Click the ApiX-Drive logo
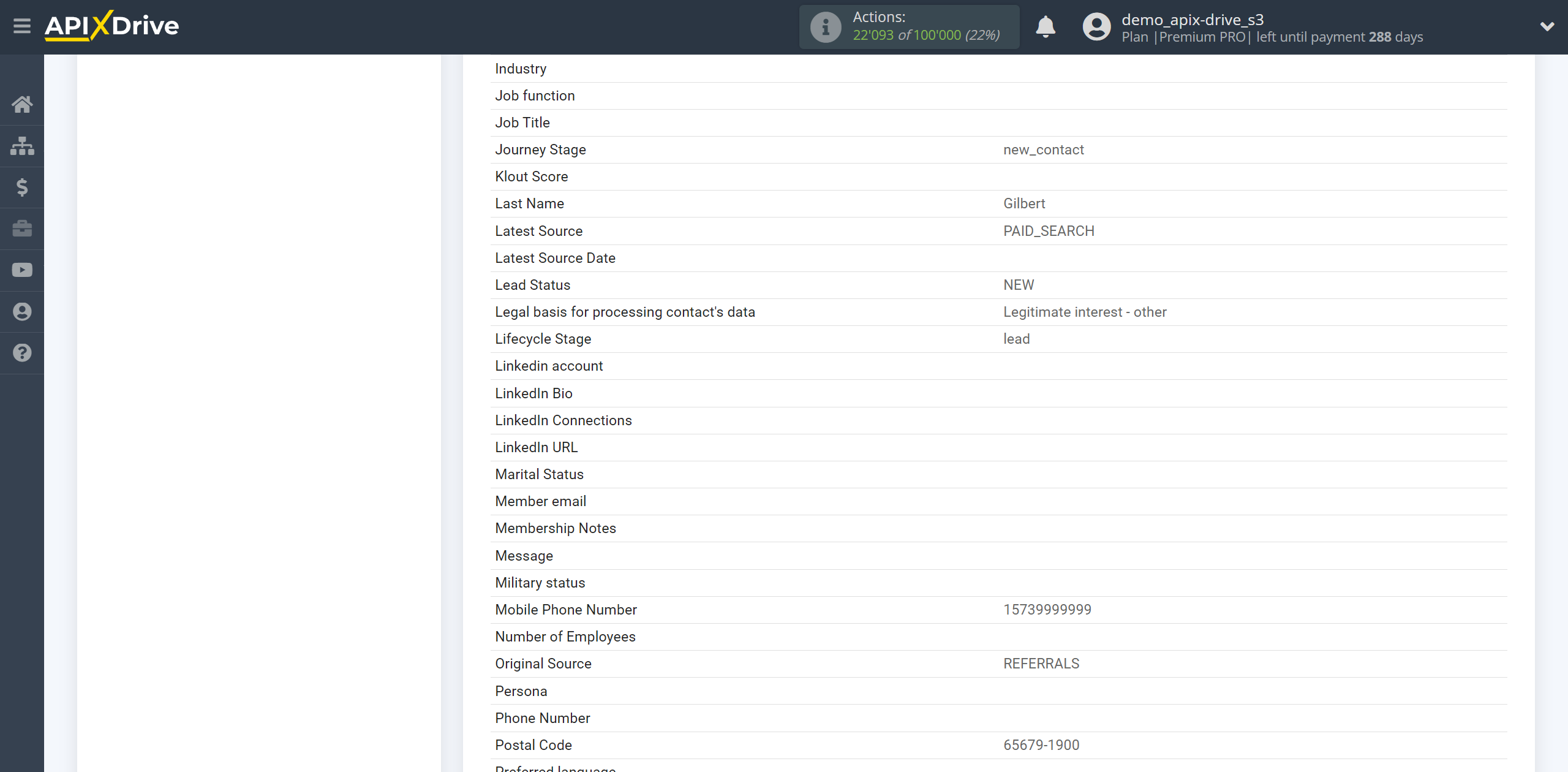The image size is (1568, 772). 112,26
